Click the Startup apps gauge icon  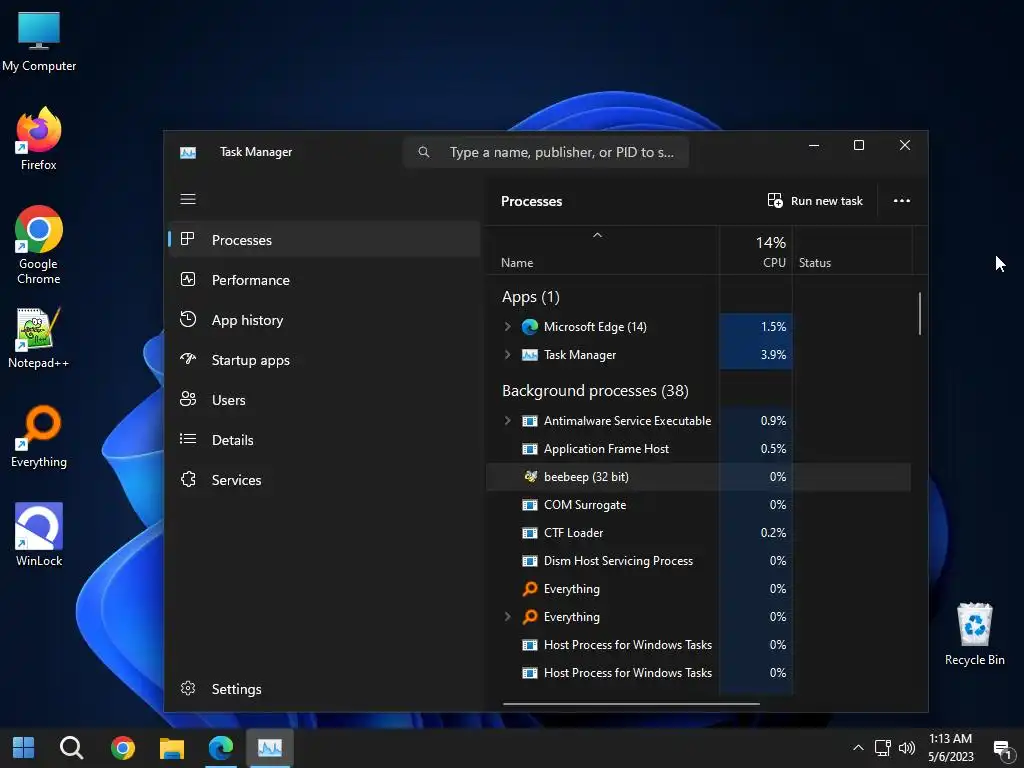pyautogui.click(x=187, y=359)
